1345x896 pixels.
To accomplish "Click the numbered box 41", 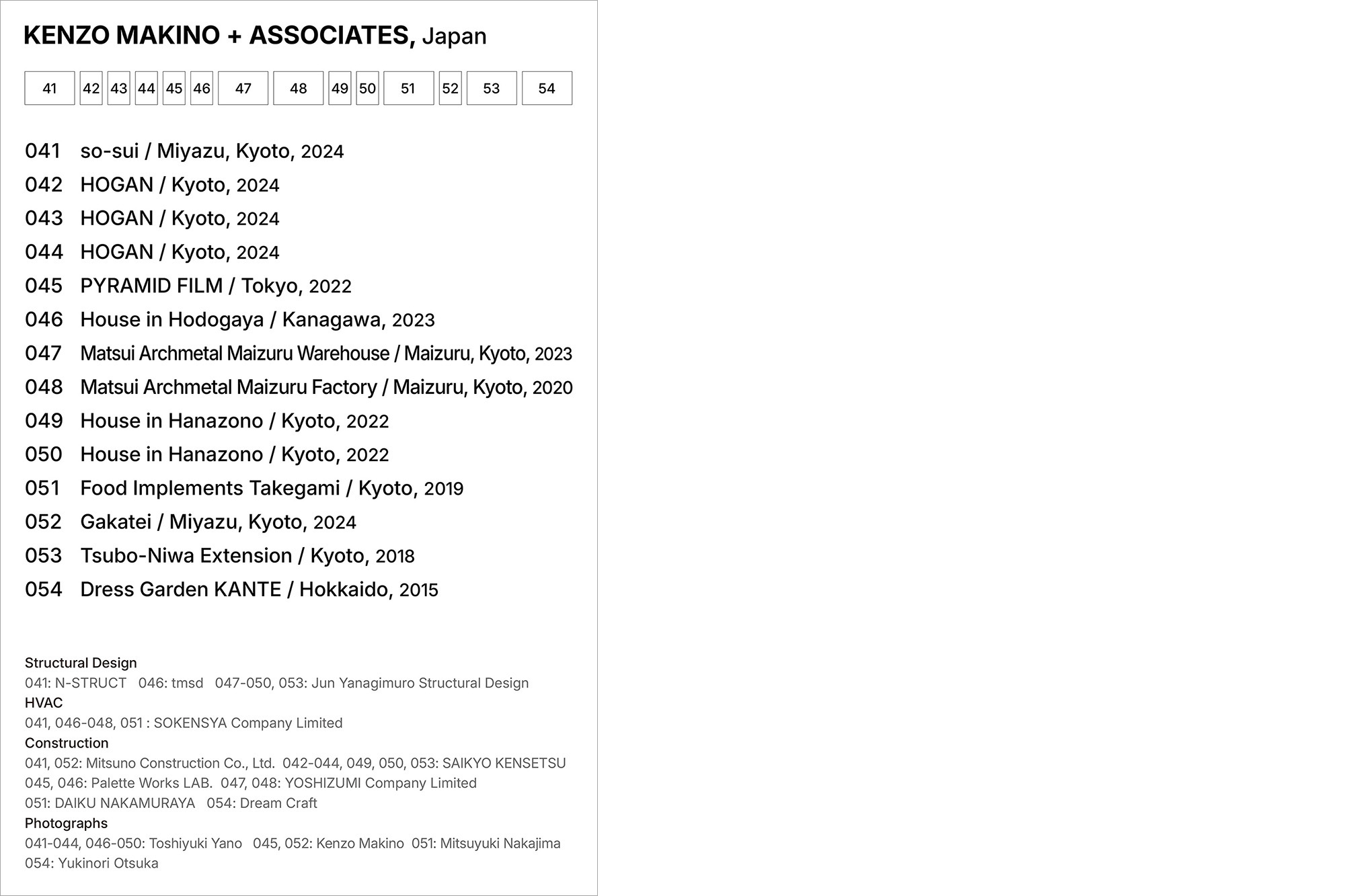I will 49,88.
